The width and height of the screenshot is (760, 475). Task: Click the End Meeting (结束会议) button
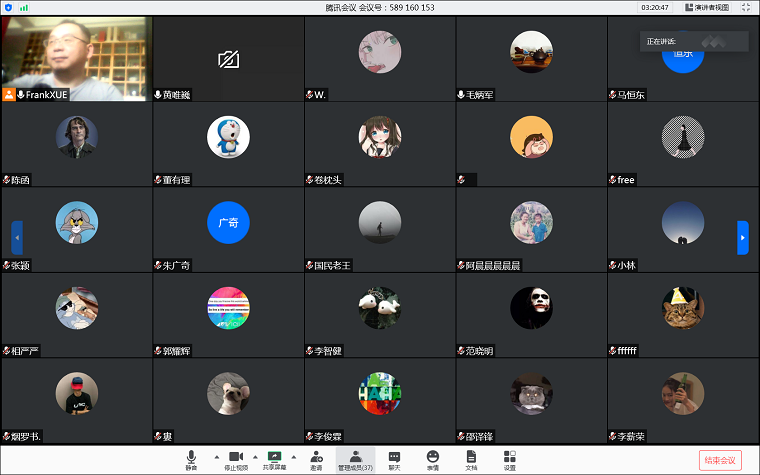click(x=719, y=460)
